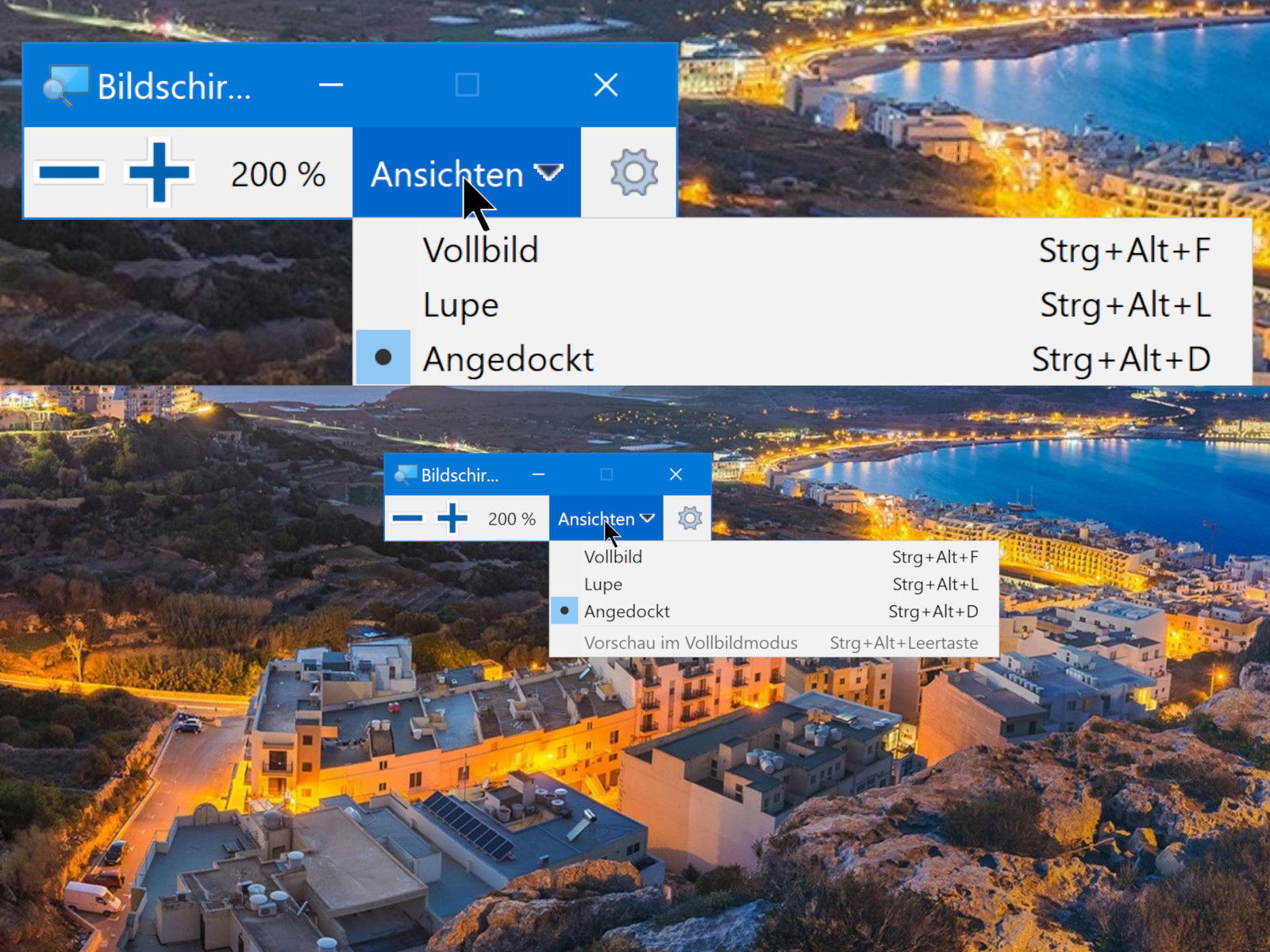
Task: Click the small Bildschir... window title text
Action: (460, 475)
